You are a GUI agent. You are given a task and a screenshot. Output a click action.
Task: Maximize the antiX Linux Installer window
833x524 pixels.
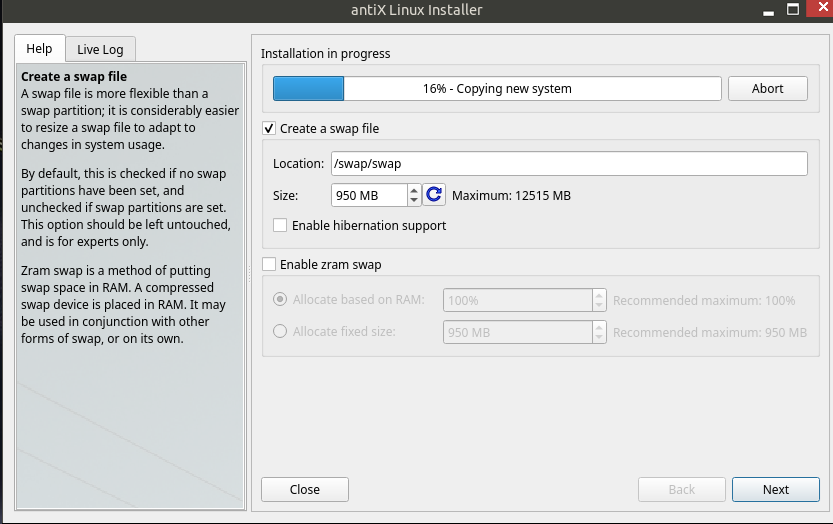pos(792,10)
